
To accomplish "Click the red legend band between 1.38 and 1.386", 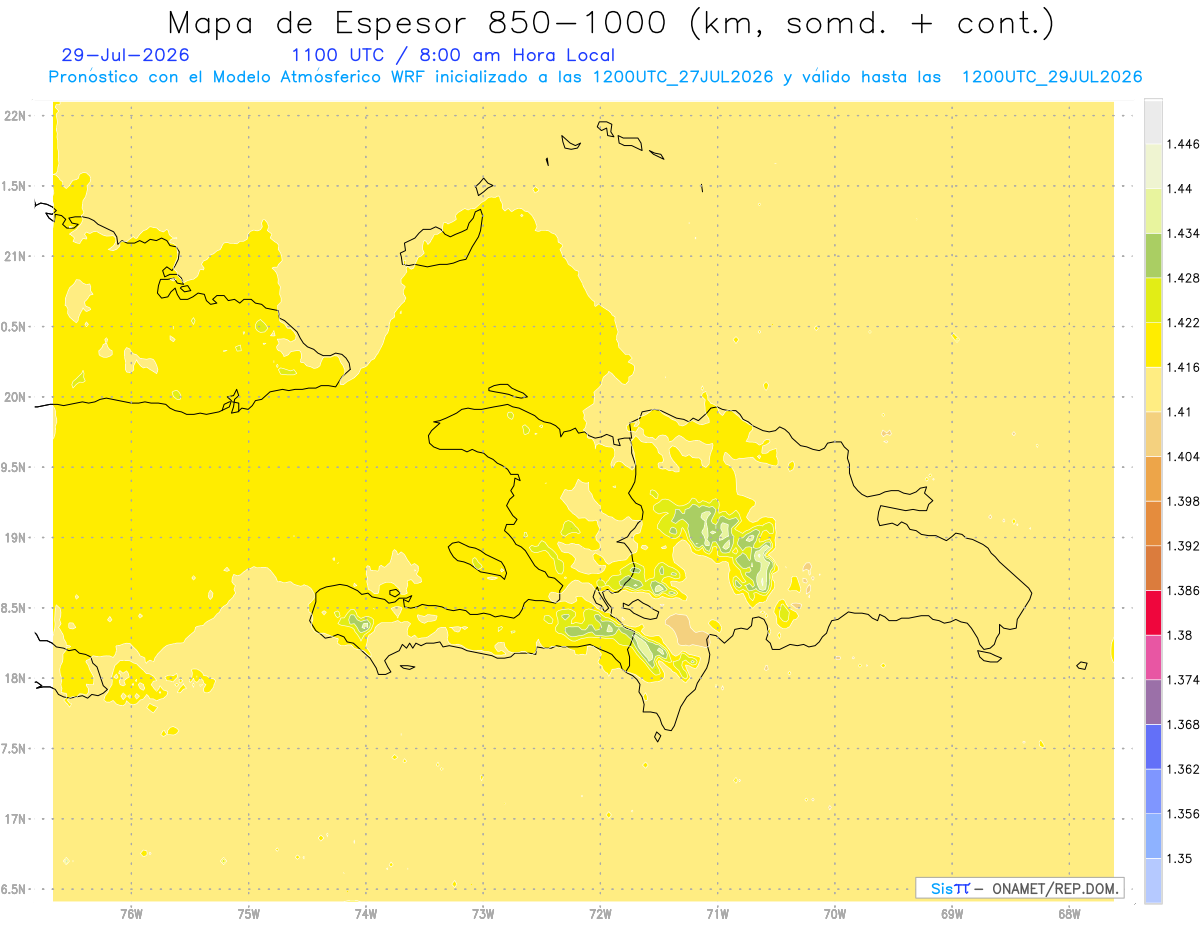I will tap(1153, 612).
